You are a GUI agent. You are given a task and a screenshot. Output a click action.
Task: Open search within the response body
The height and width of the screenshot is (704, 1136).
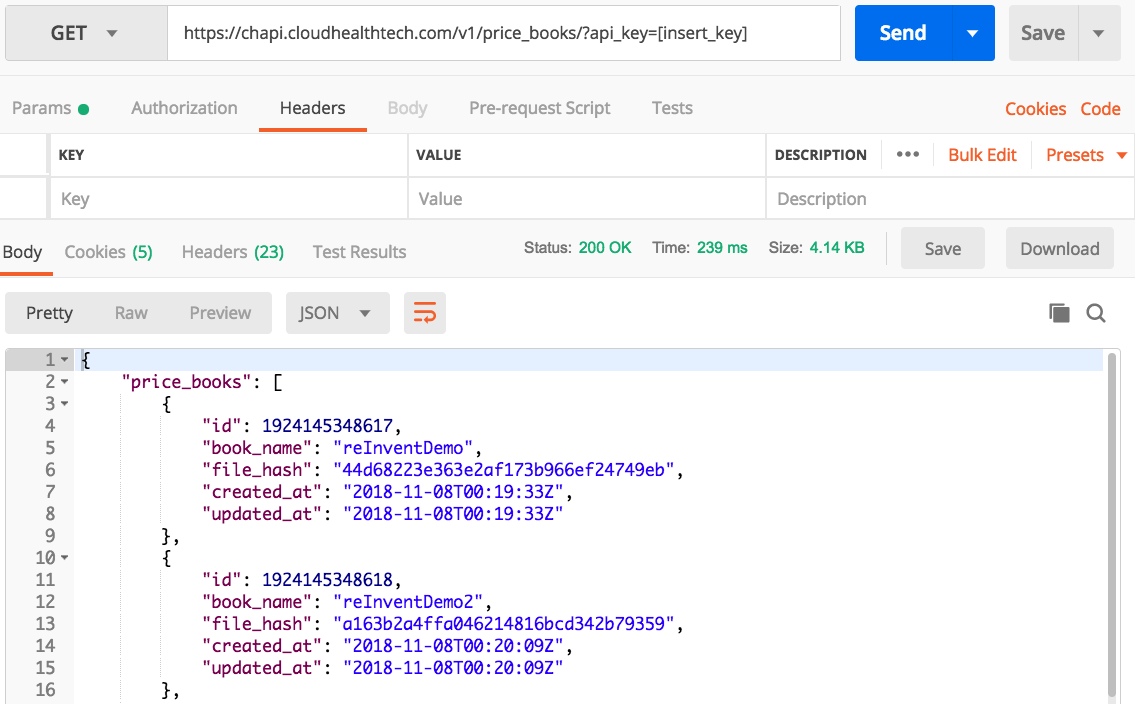pyautogui.click(x=1096, y=312)
